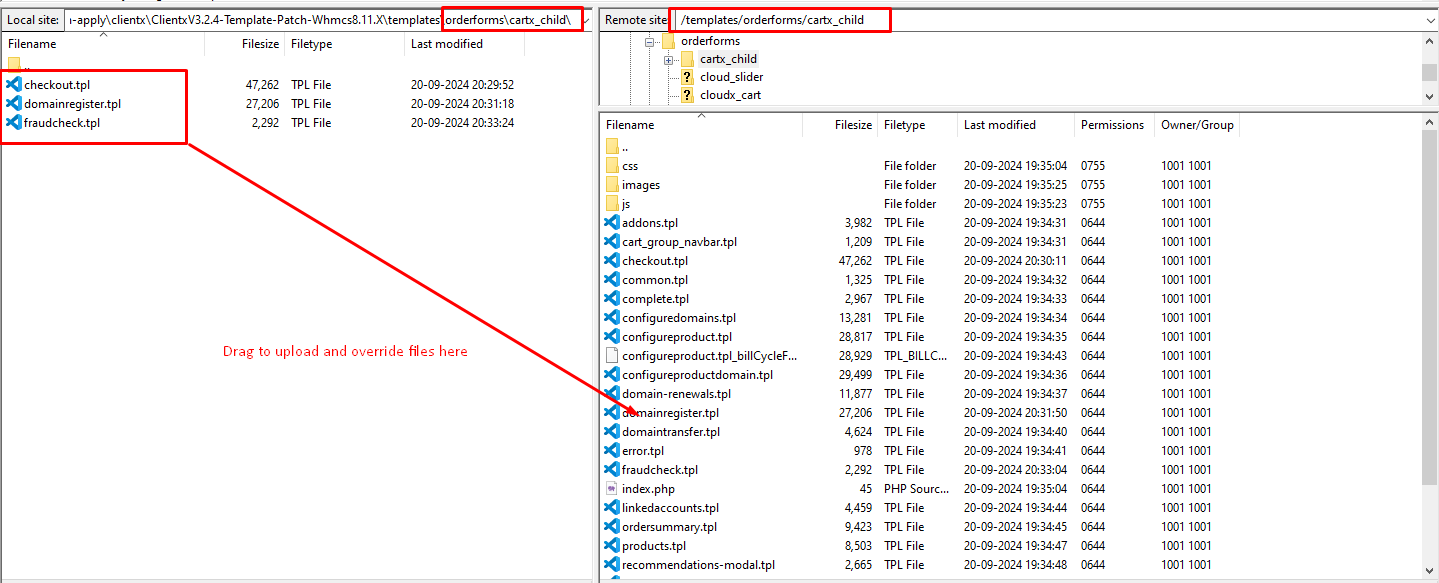Open the Remote site path dropdown

[x=1429, y=20]
